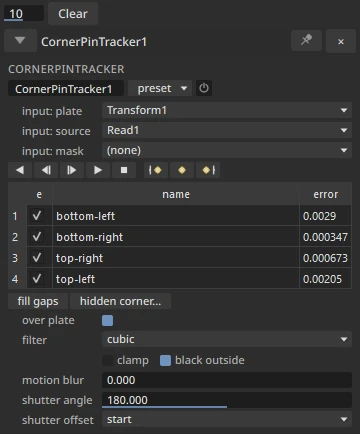Uncheck enable for bottom-right track
Image resolution: width=360 pixels, height=434 pixels.
(37, 237)
